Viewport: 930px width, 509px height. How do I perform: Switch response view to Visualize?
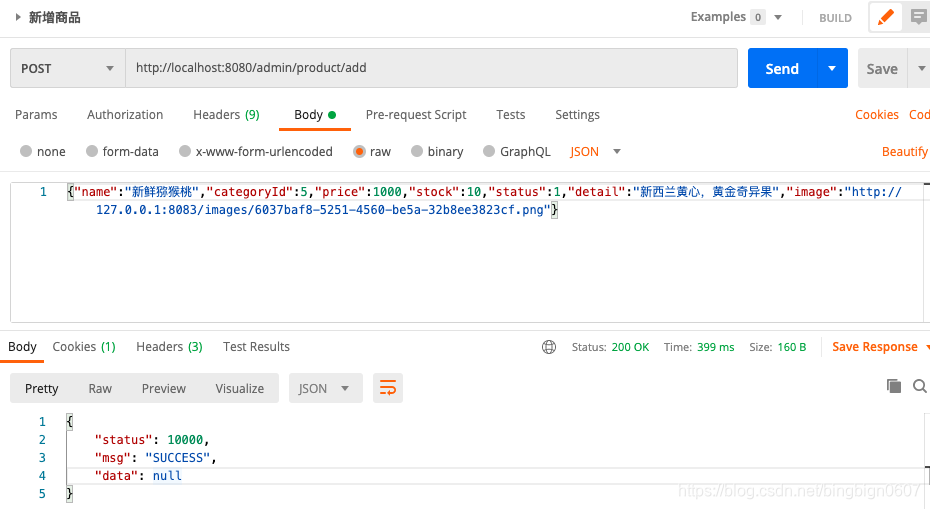240,389
